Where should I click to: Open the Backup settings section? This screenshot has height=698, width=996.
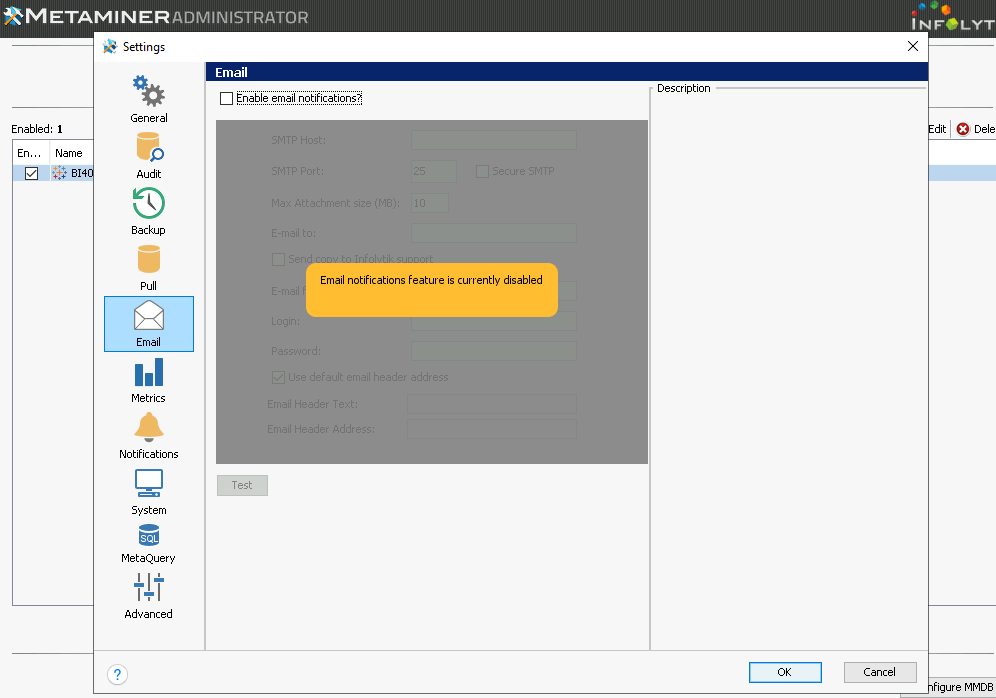click(149, 211)
